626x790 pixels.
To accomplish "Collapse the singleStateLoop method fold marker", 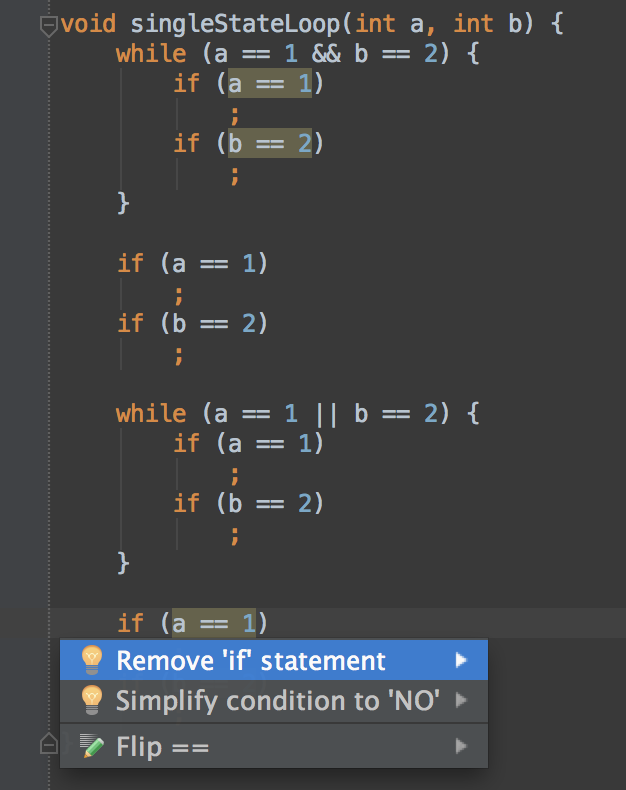I will pos(48,26).
